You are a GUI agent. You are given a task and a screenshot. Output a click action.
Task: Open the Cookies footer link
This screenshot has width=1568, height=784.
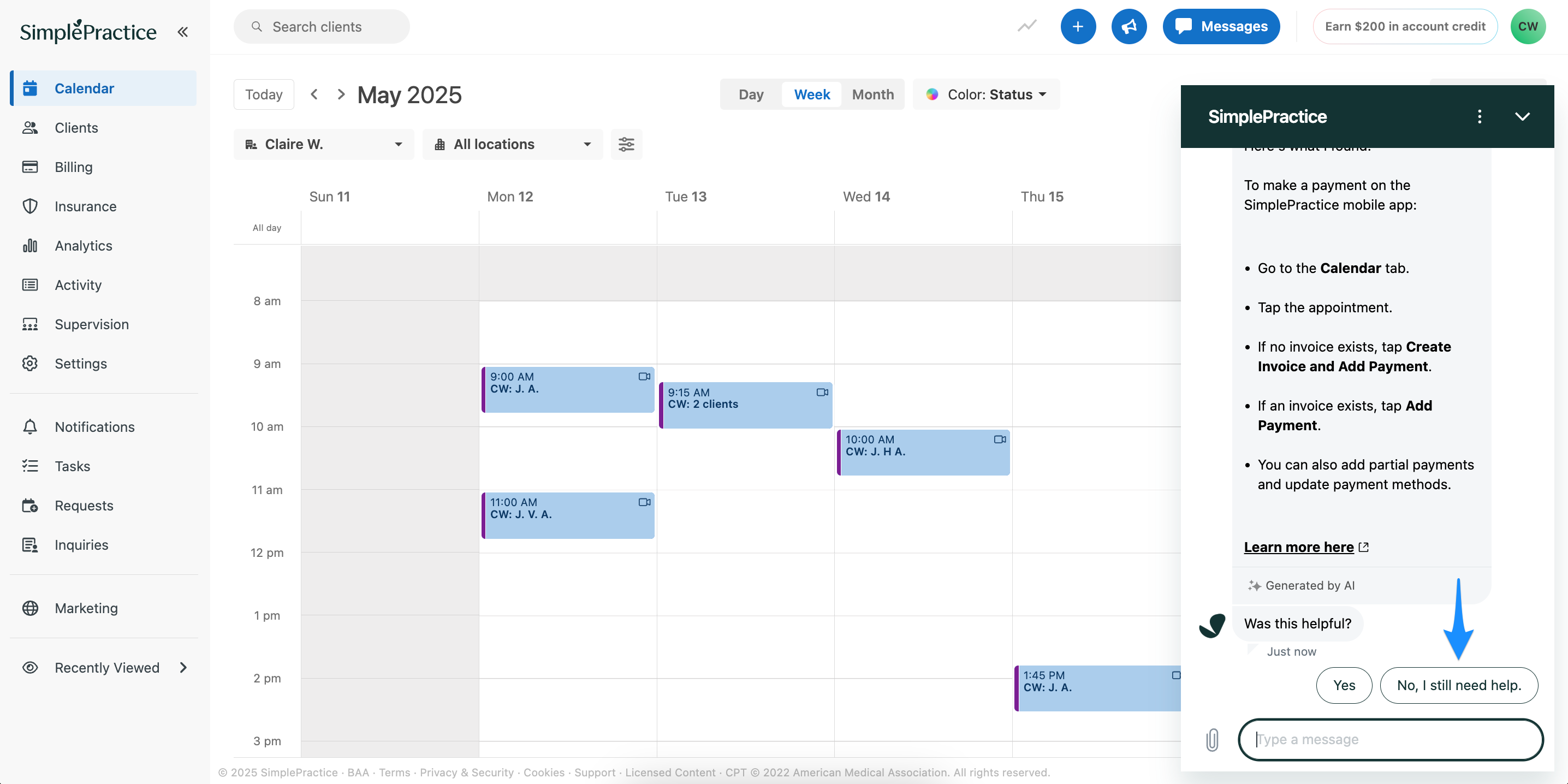coord(544,773)
